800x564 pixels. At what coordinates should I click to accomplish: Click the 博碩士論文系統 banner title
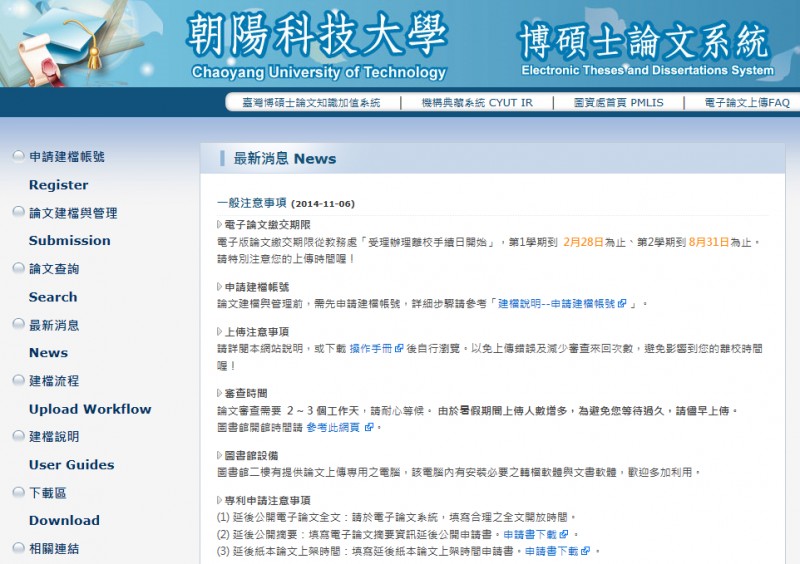point(644,41)
